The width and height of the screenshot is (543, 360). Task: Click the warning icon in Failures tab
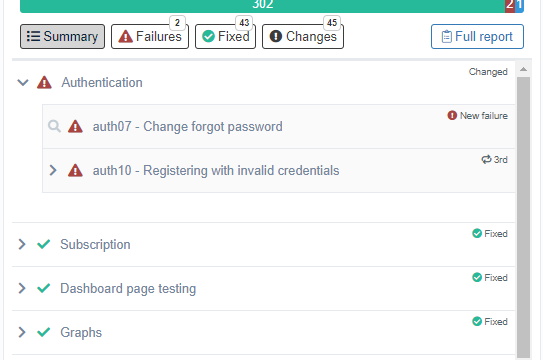125,36
